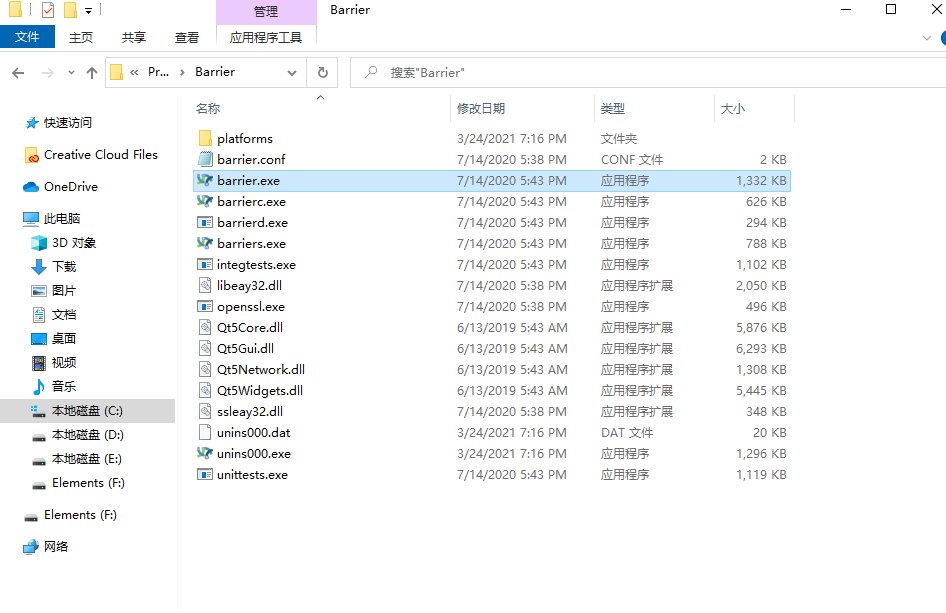Go up one folder level
Image resolution: width=946 pixels, height=613 pixels.
point(92,73)
